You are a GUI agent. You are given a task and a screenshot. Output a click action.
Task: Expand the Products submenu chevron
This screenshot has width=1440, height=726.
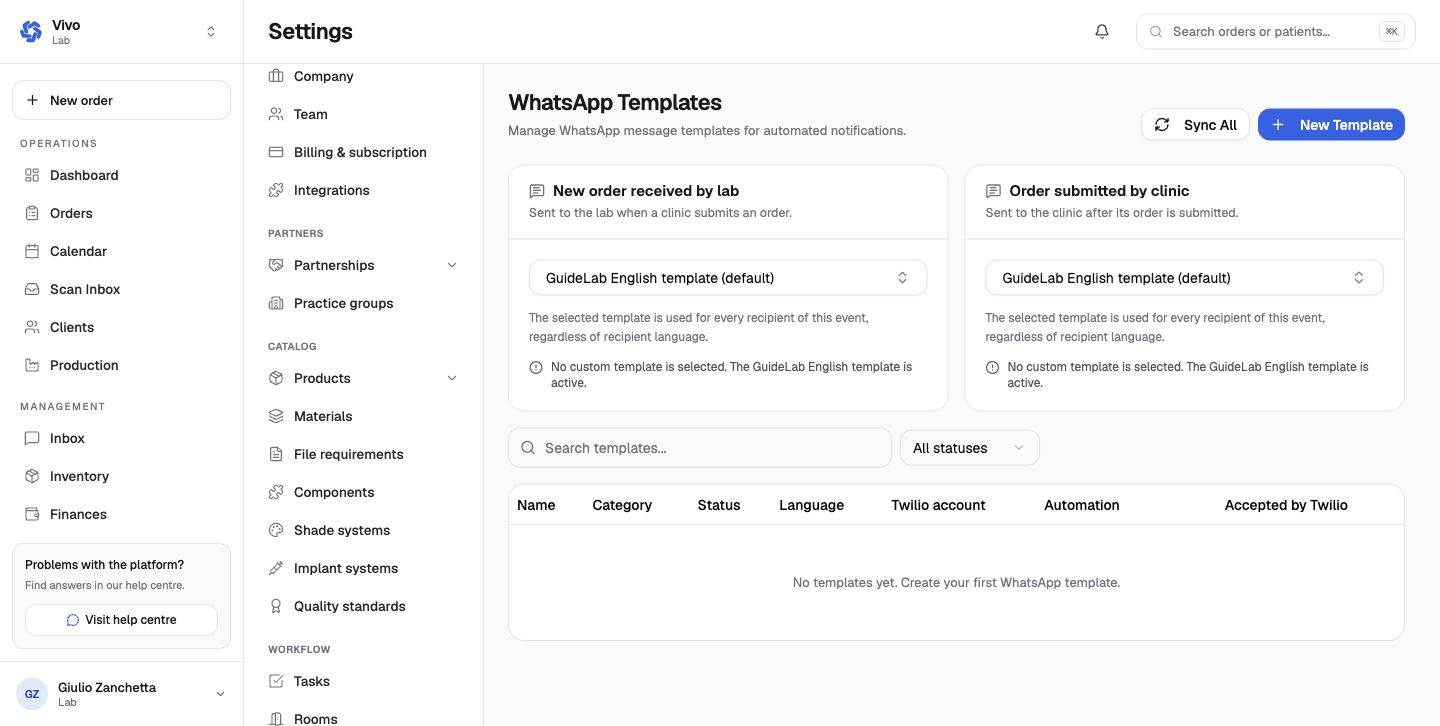(451, 378)
